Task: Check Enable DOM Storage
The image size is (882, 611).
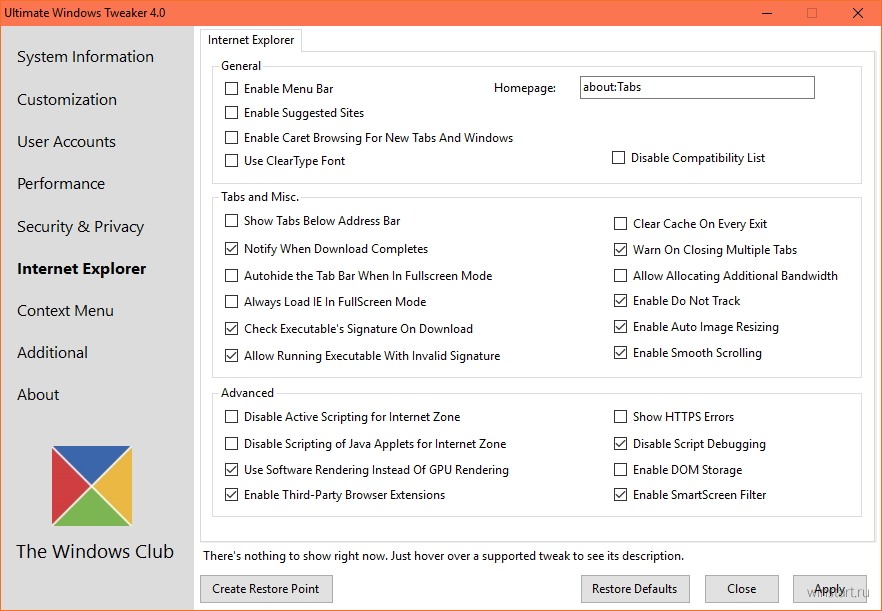Action: pyautogui.click(x=620, y=470)
